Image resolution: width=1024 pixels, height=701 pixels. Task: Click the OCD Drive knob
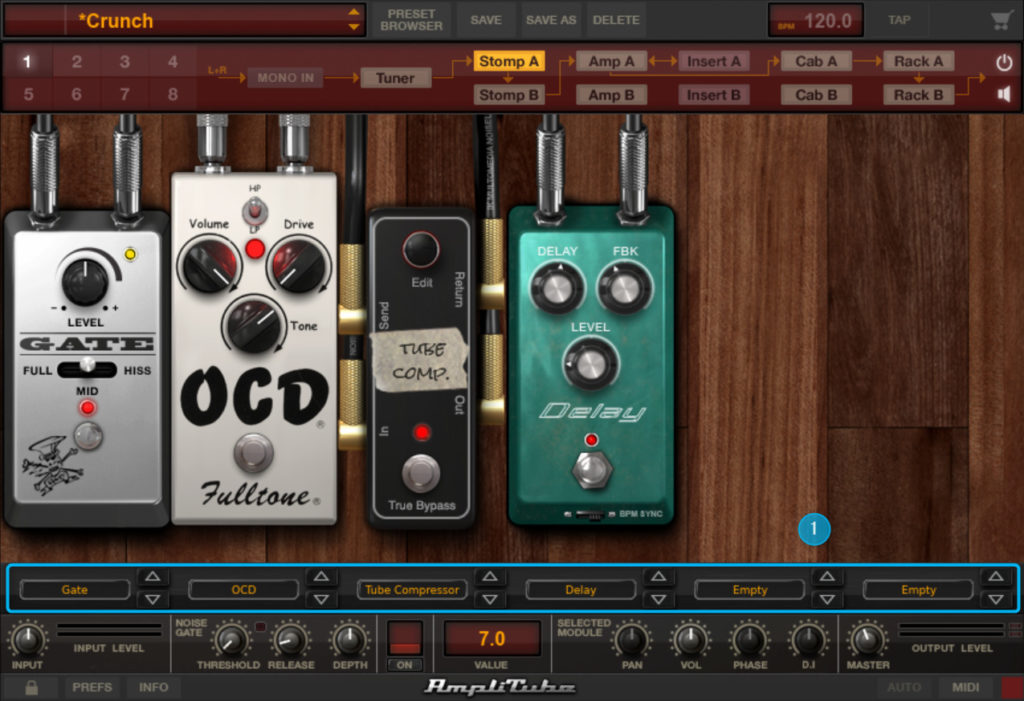click(x=298, y=265)
